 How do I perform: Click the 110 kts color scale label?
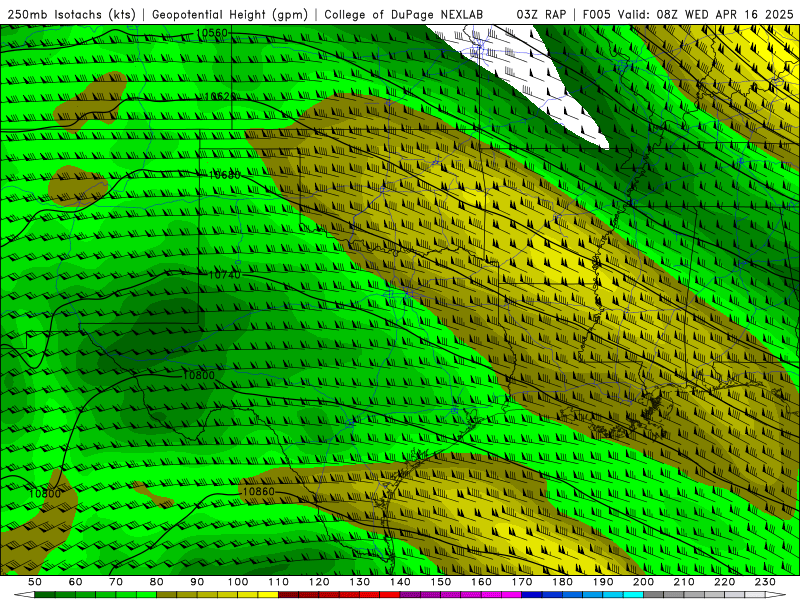[x=279, y=582]
